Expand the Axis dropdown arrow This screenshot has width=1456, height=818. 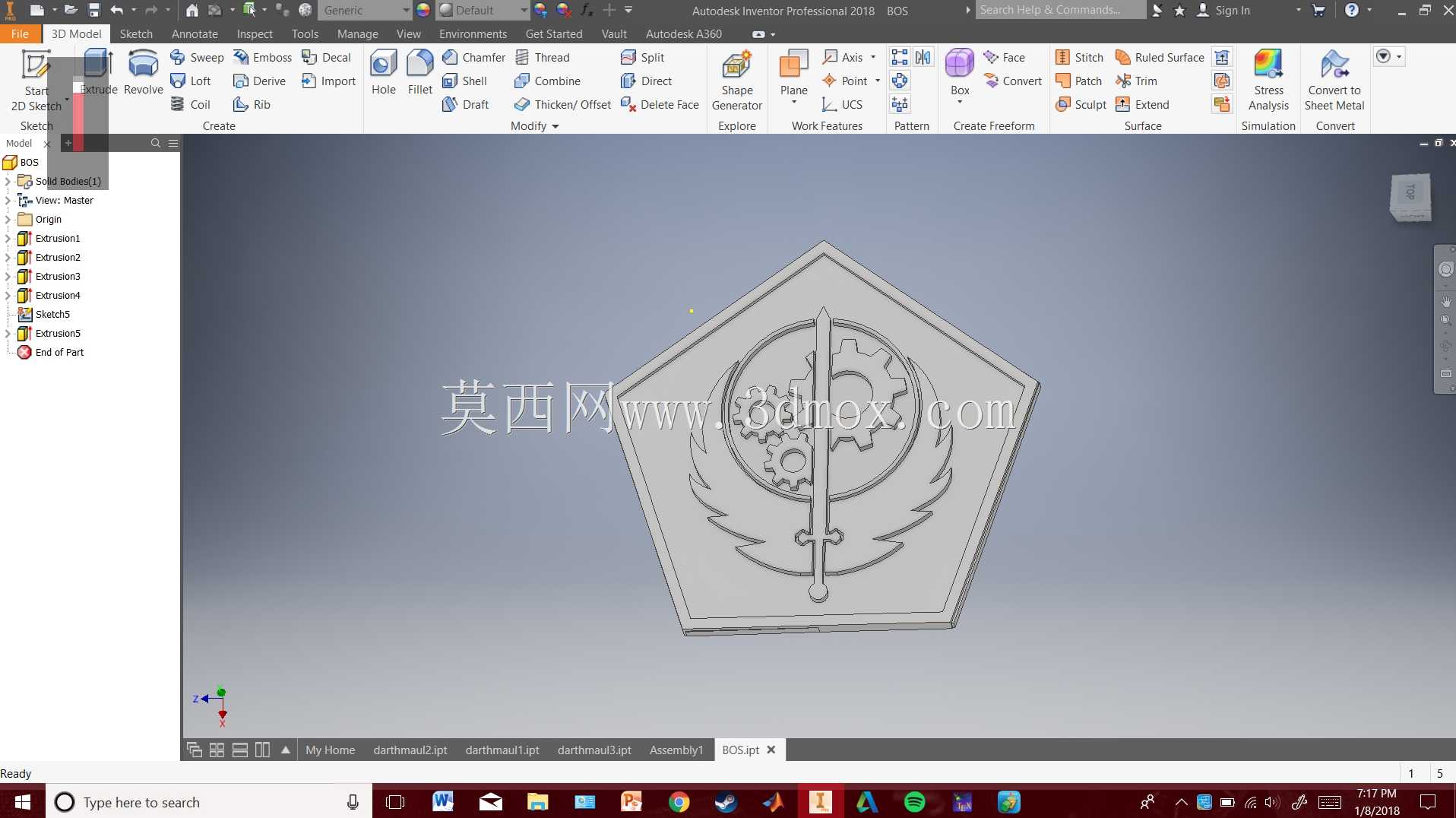coord(873,57)
